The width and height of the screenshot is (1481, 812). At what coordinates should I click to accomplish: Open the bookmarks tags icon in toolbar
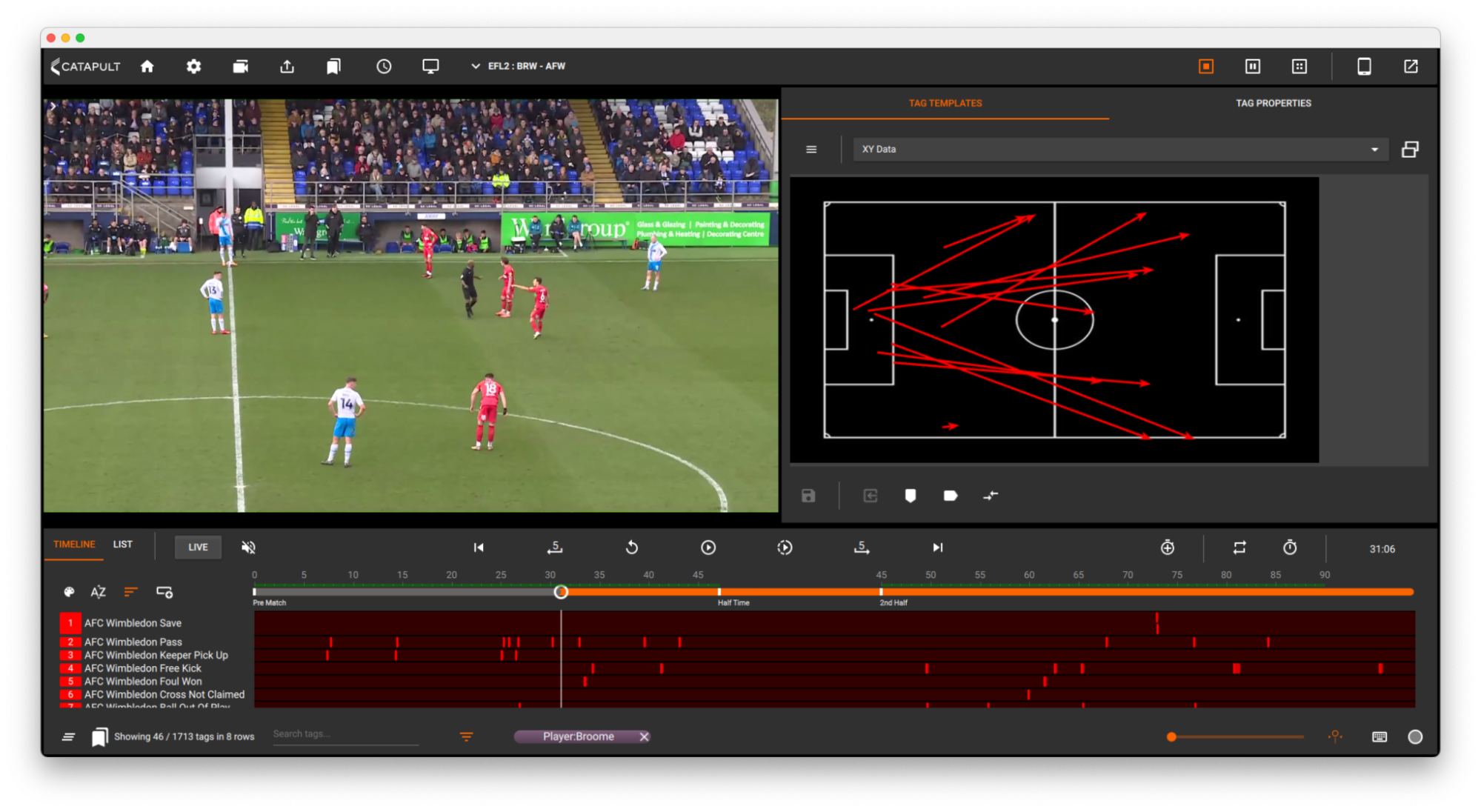pyautogui.click(x=333, y=67)
